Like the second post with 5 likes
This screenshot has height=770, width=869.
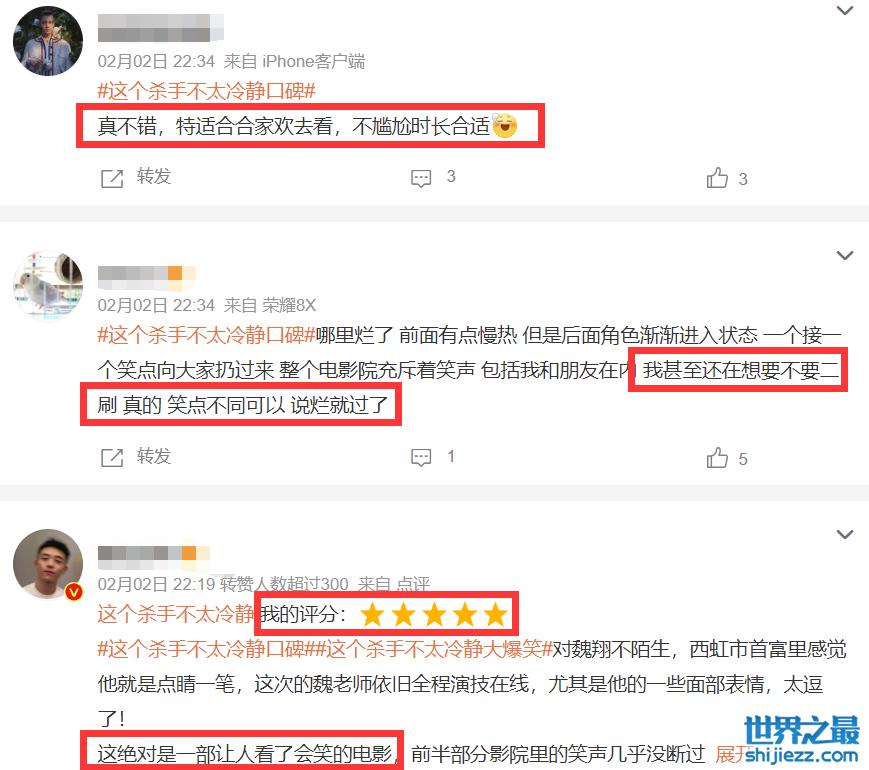[717, 458]
